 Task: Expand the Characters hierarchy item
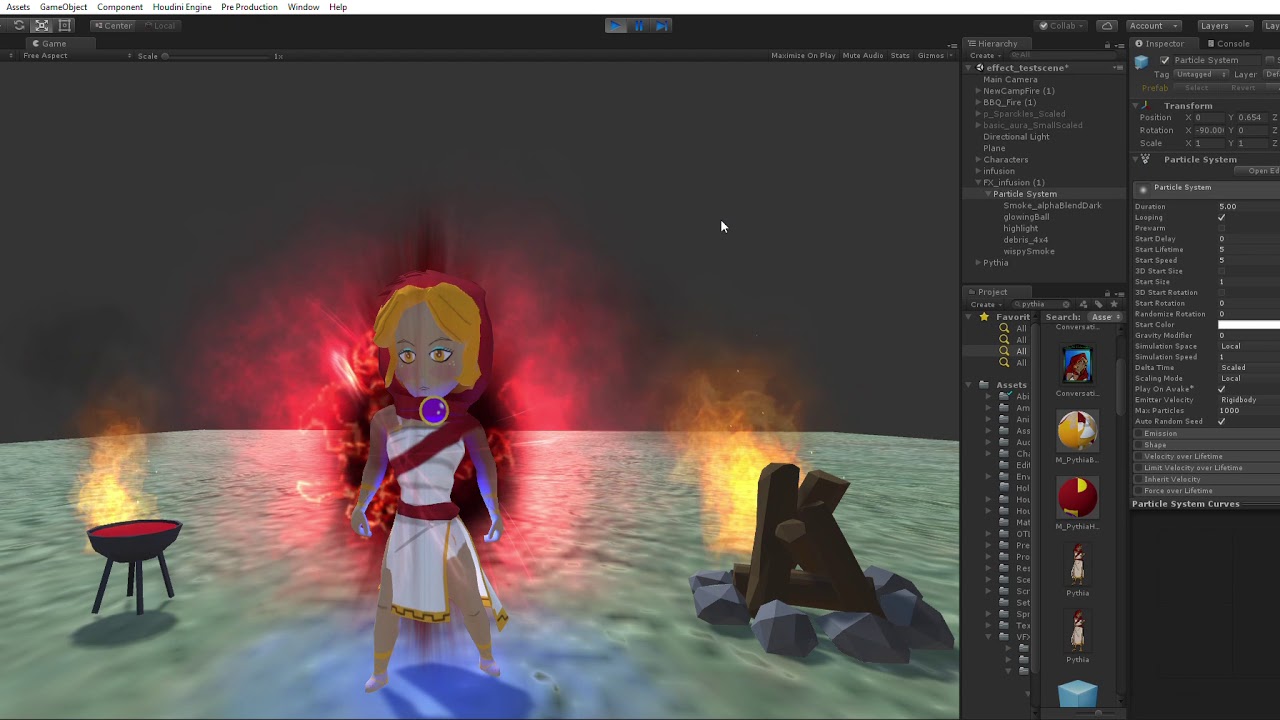978,160
